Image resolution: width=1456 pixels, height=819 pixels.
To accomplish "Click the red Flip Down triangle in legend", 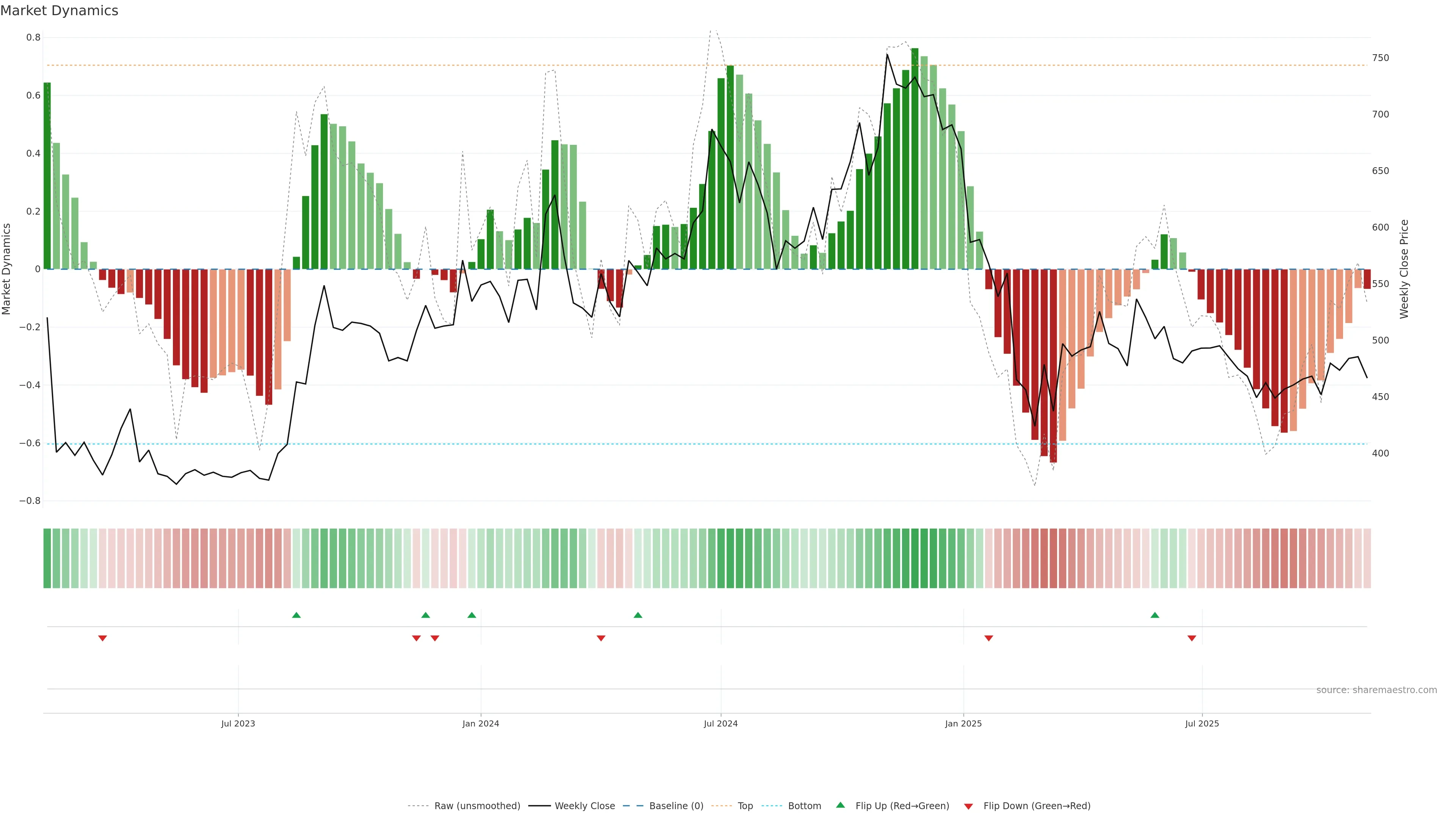I will (968, 806).
